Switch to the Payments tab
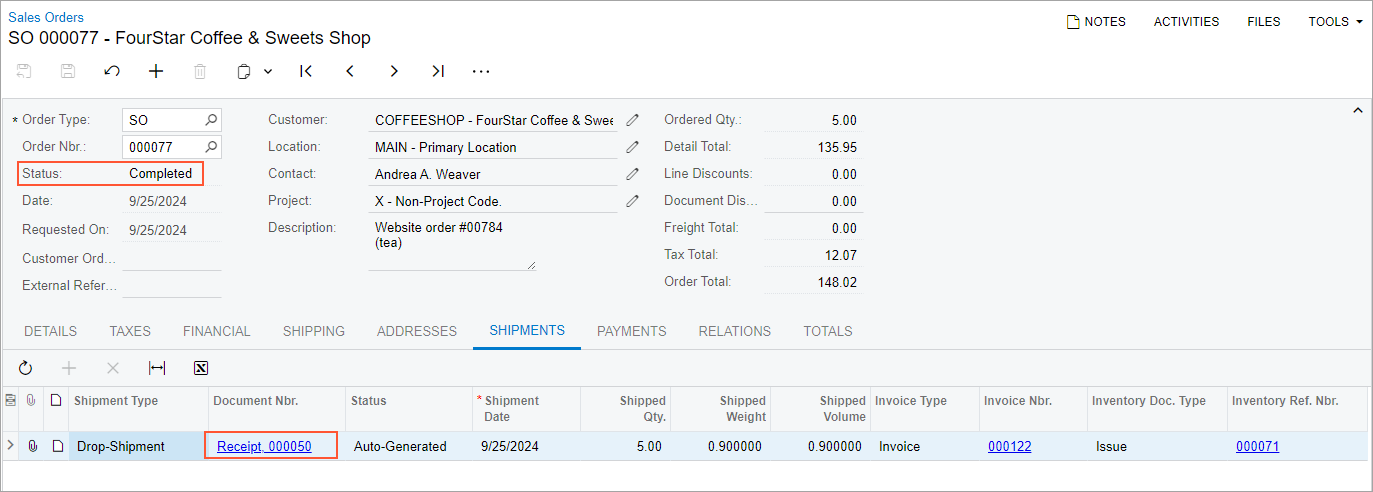The image size is (1373, 492). (x=631, y=331)
